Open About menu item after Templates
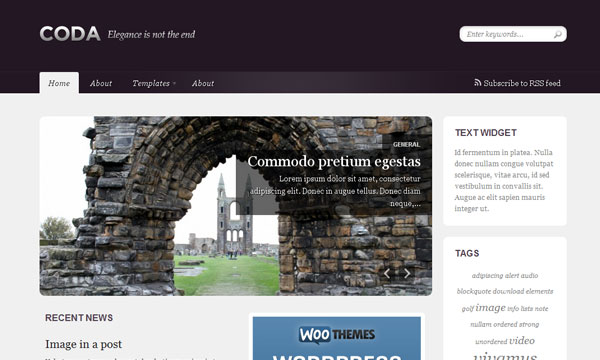This screenshot has width=600, height=360. [203, 83]
